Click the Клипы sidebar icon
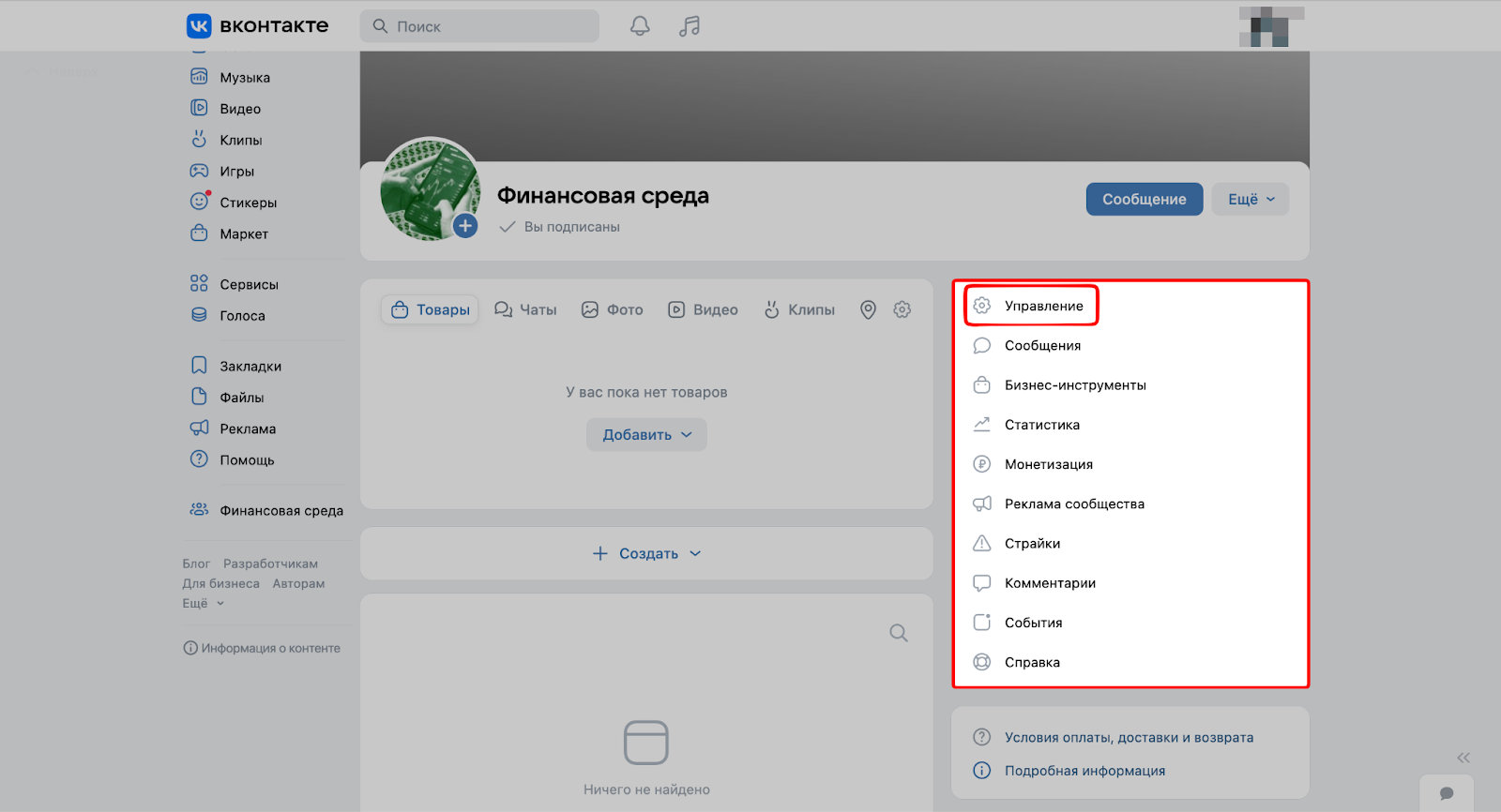The image size is (1501, 812). pos(199,140)
